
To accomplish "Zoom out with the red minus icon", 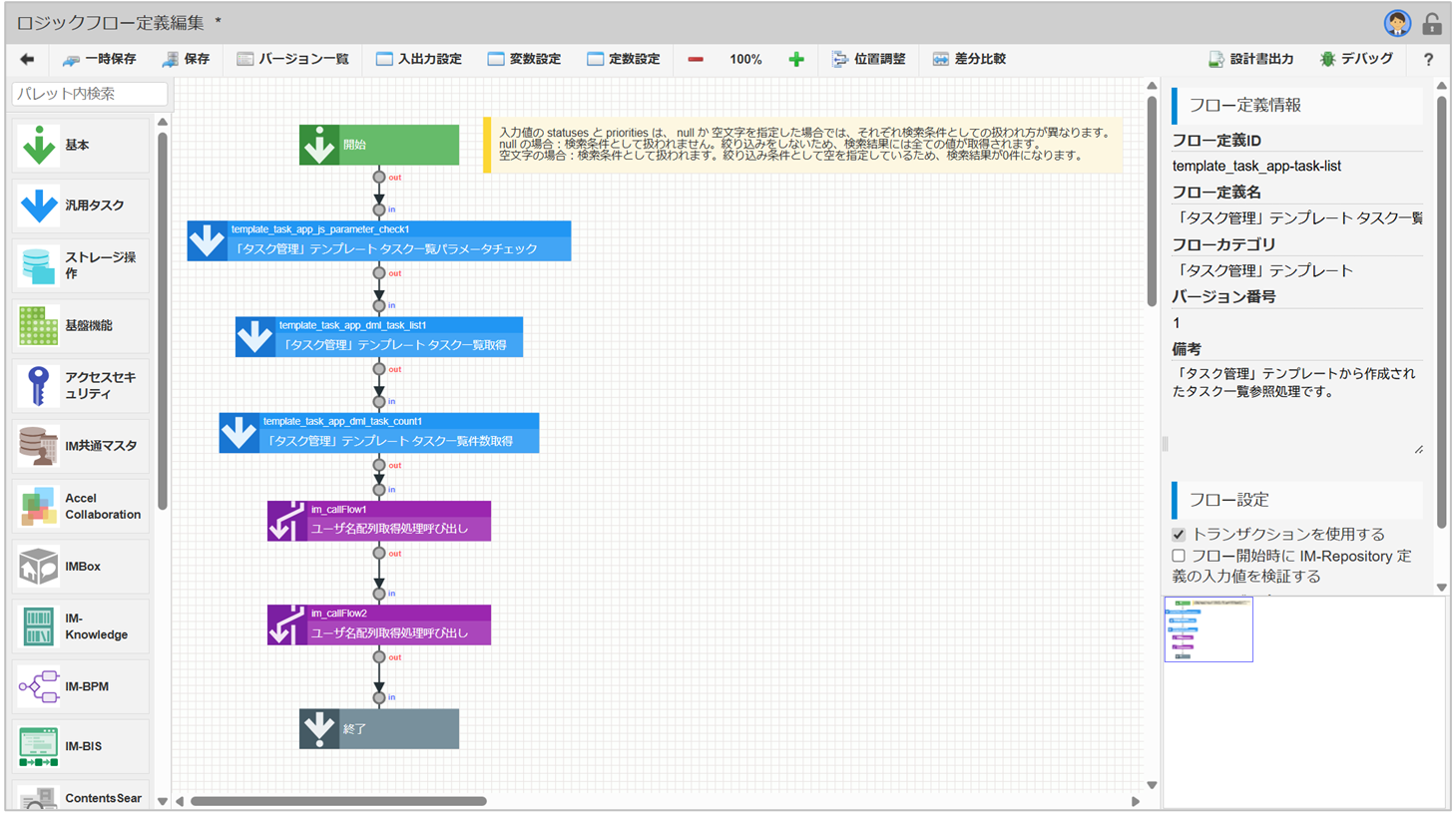I will 696,60.
